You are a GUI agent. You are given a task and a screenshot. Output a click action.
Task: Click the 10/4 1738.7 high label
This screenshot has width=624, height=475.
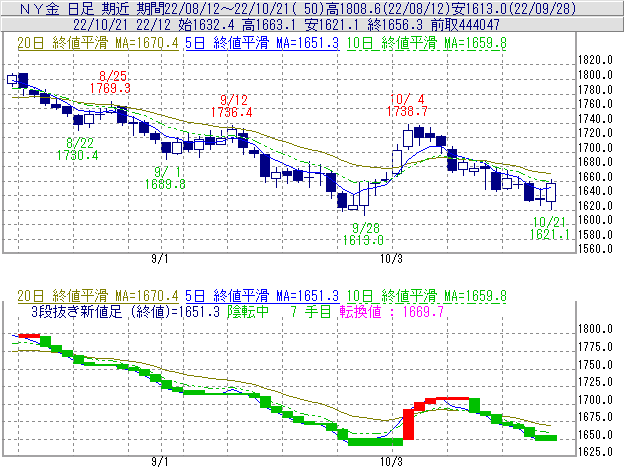point(407,105)
